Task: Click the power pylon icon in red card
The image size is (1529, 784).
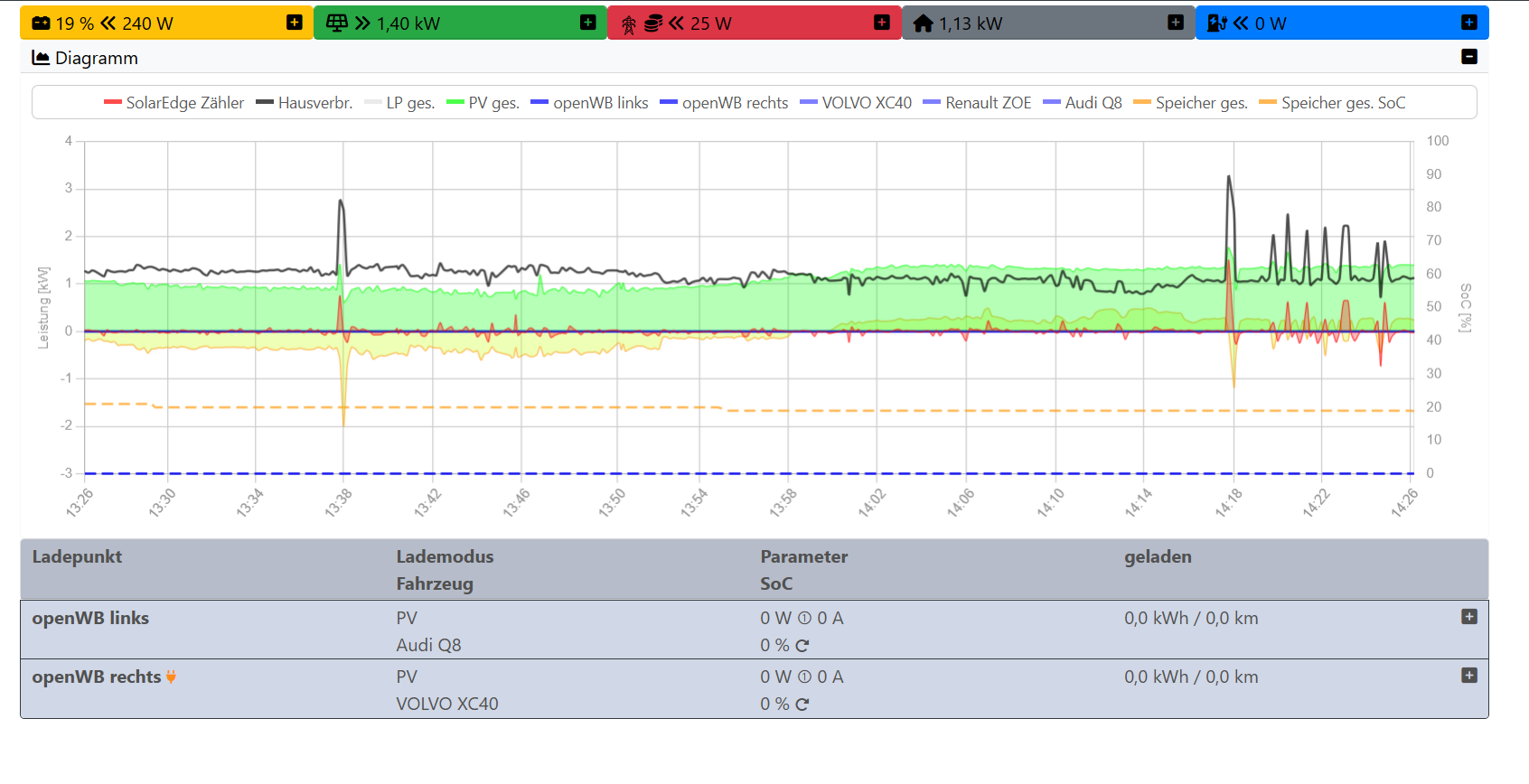Action: point(629,24)
